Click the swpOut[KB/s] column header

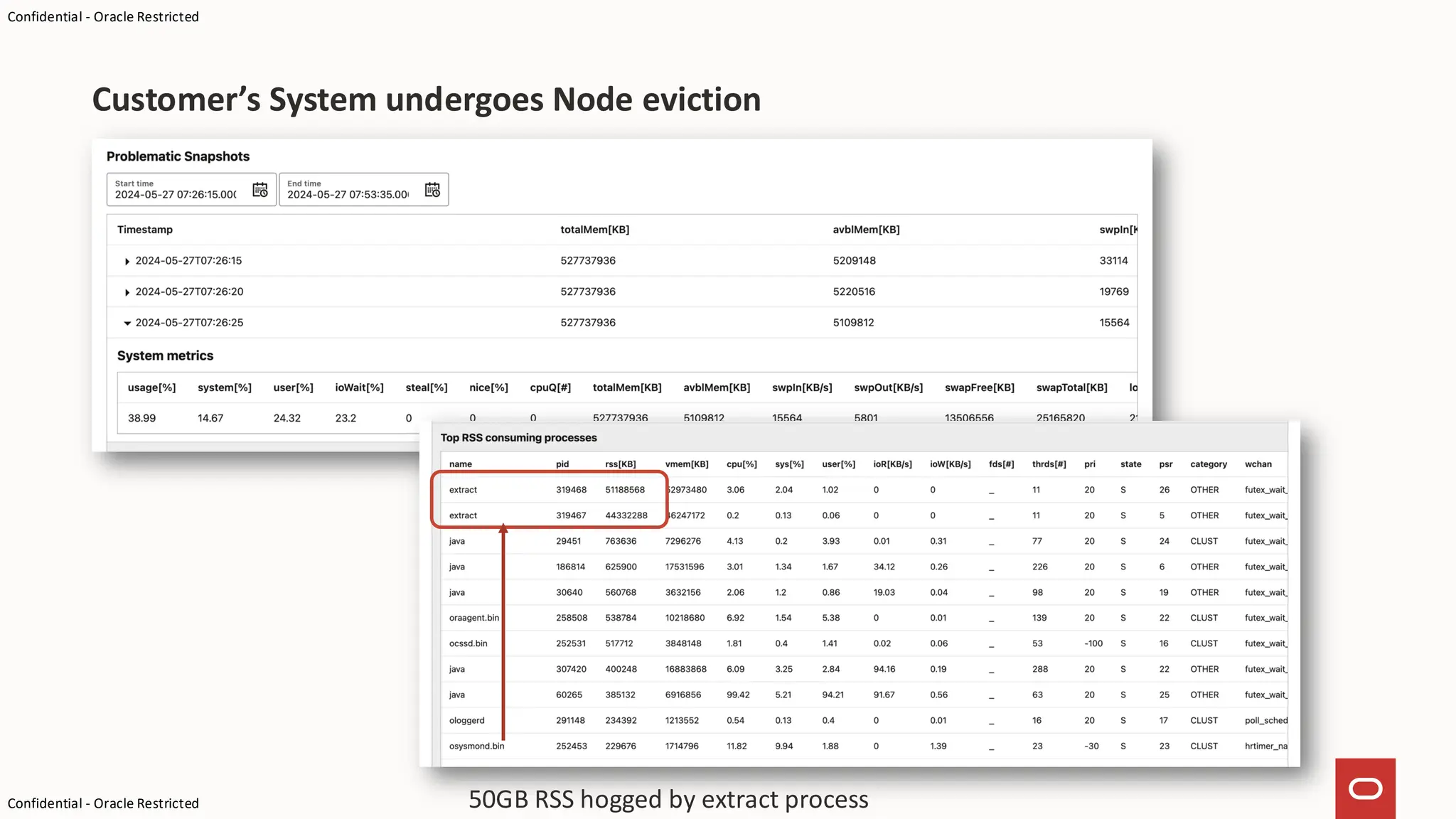click(x=889, y=387)
